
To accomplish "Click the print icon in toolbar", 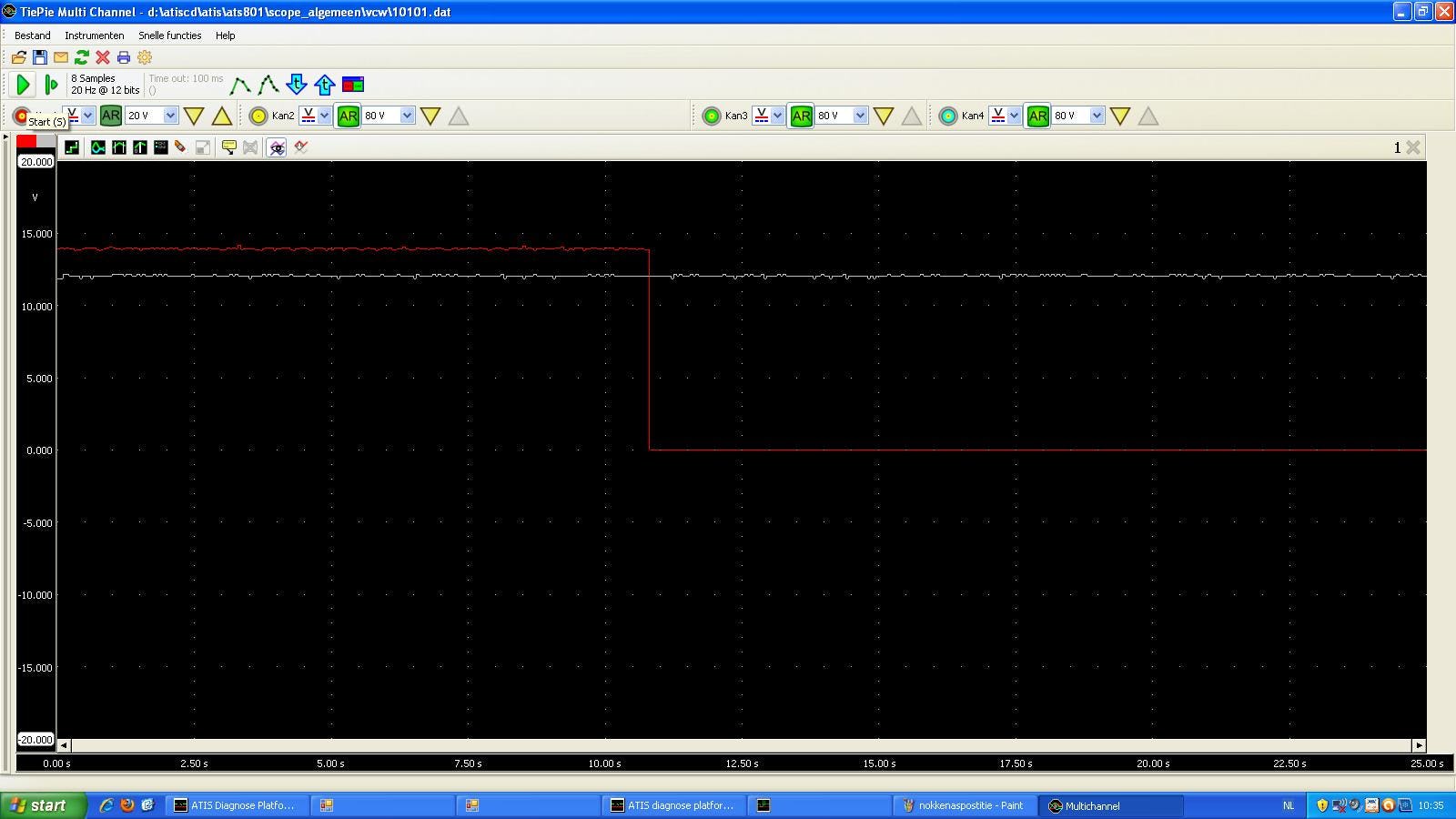I will [x=124, y=57].
